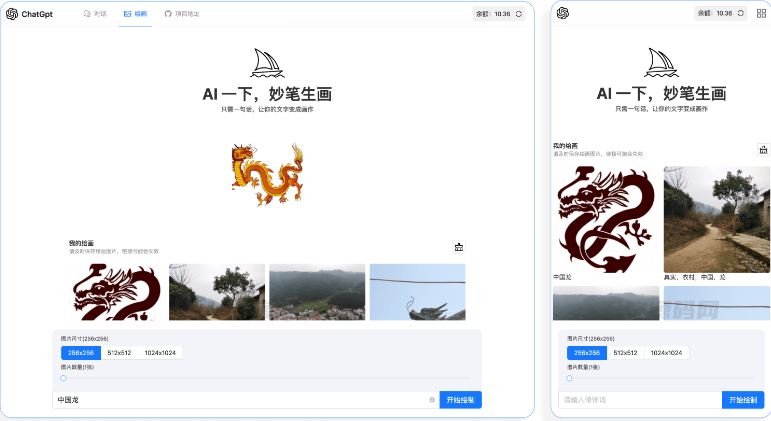This screenshot has height=421, width=771.
Task: Open the 对话 chat tab
Action: click(x=95, y=14)
